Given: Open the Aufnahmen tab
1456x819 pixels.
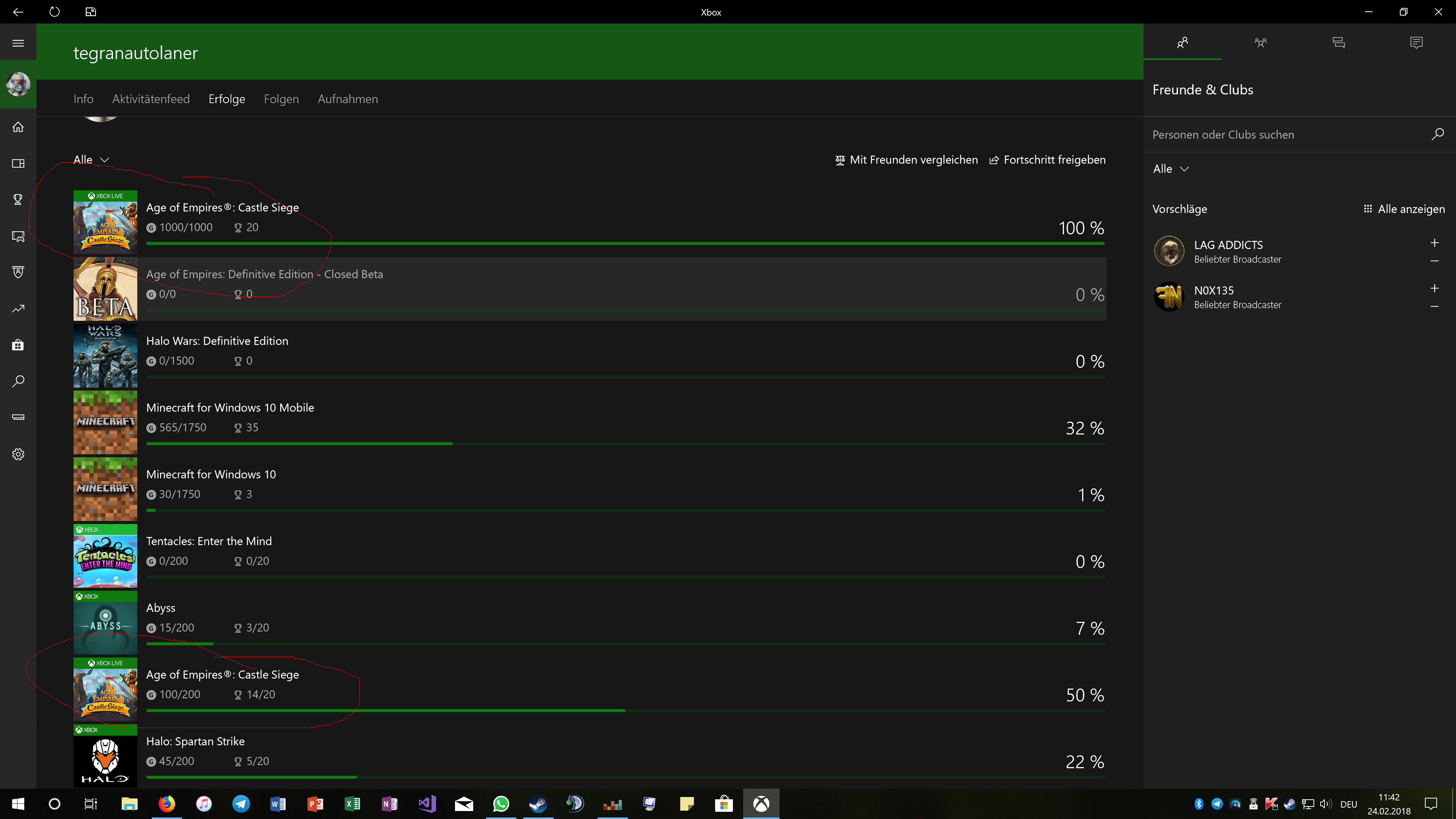Looking at the screenshot, I should [348, 99].
